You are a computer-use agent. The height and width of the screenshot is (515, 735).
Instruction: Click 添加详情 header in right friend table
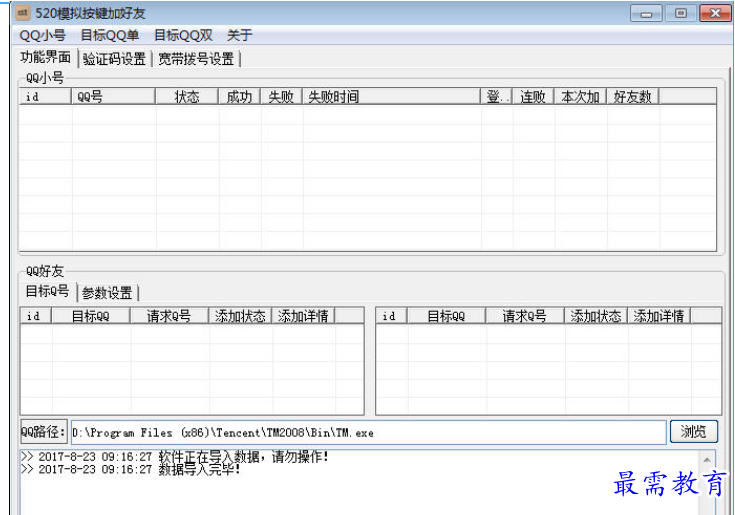(659, 316)
